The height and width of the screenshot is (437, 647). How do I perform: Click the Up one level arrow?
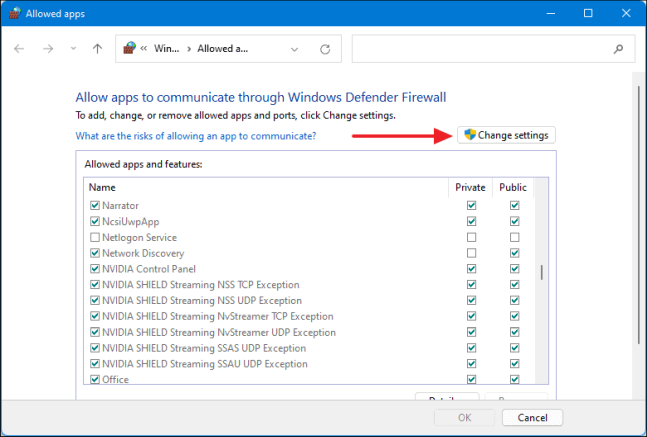(x=97, y=48)
